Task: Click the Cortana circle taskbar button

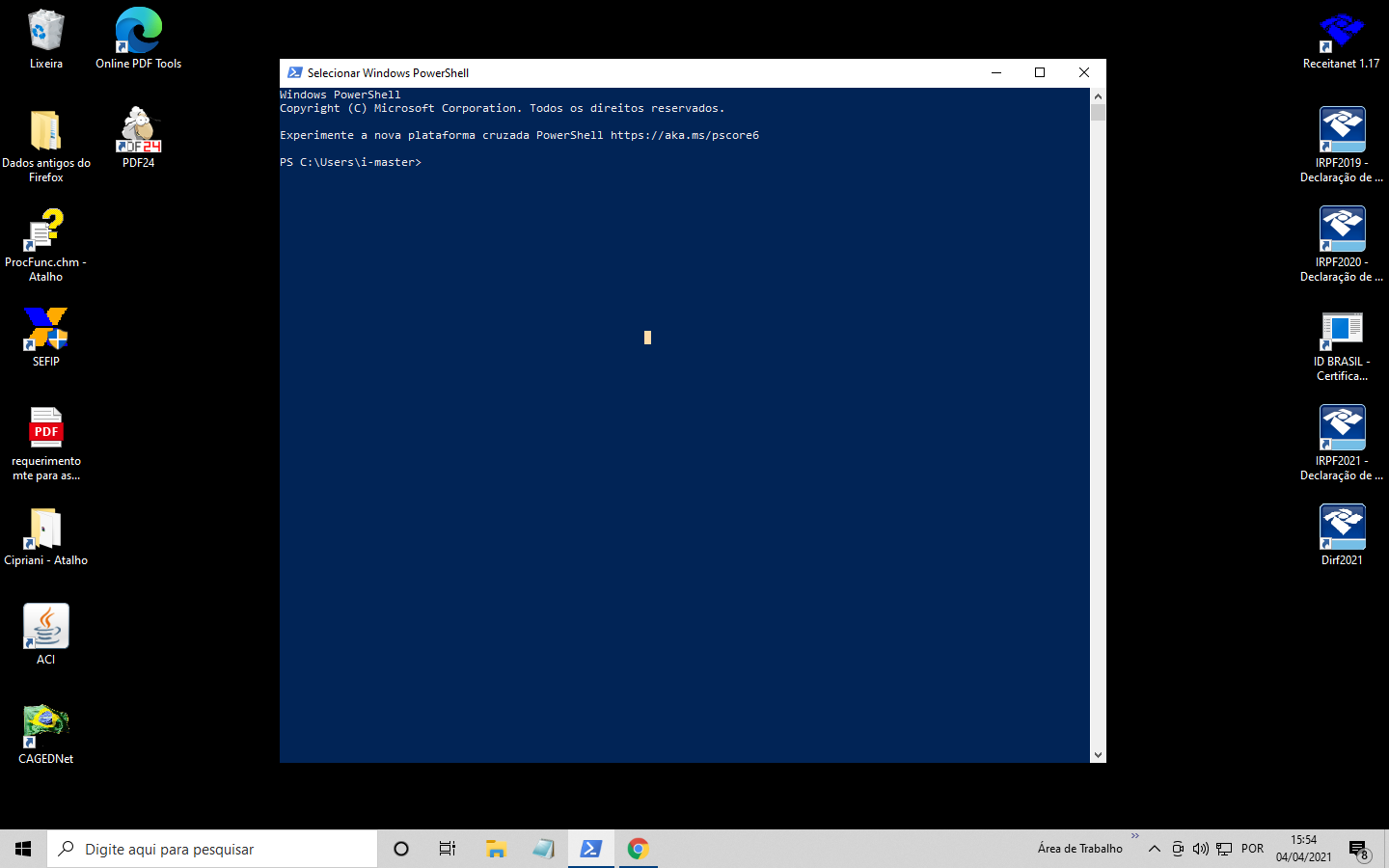Action: (x=401, y=849)
